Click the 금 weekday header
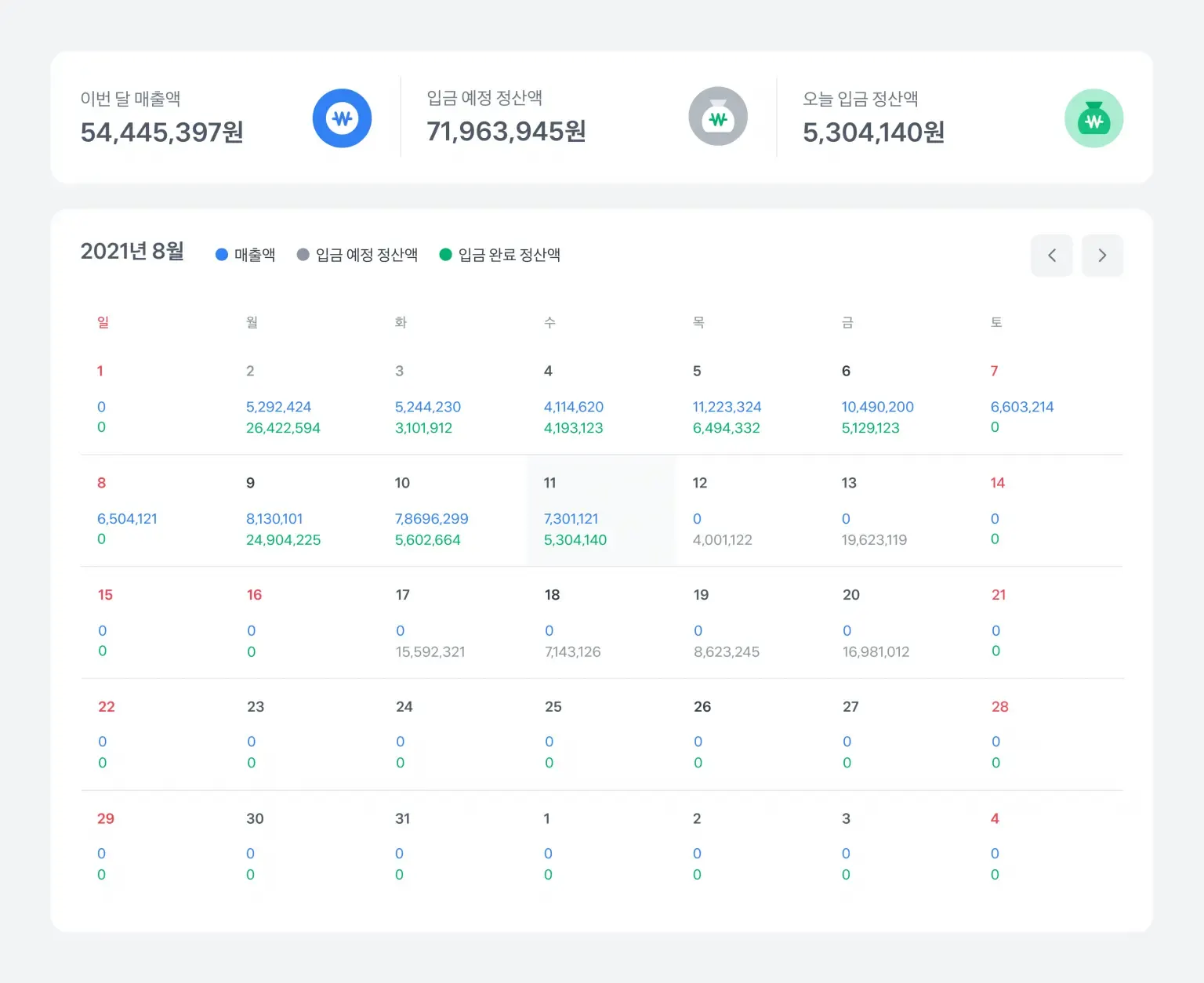 click(x=847, y=322)
